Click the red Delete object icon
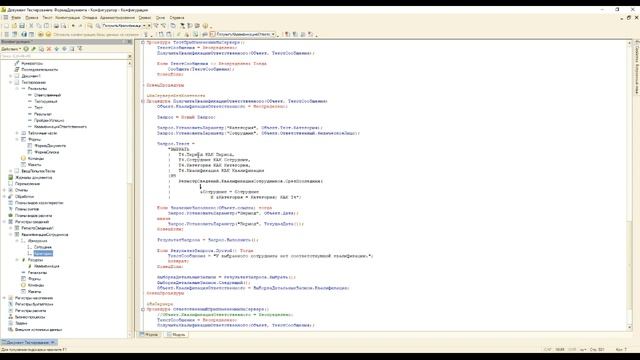This screenshot has height=360, width=640. click(x=49, y=49)
